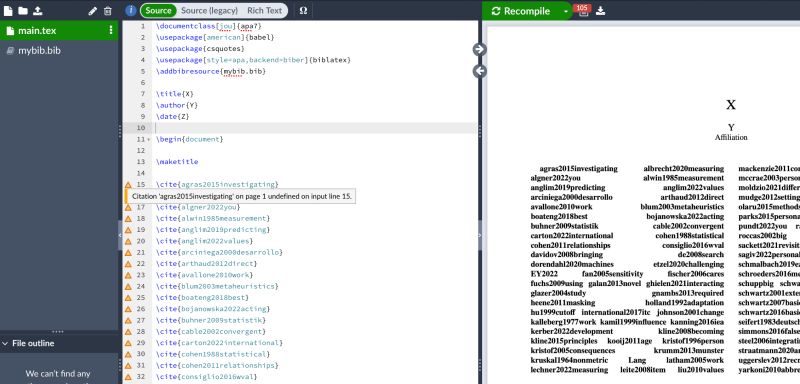Viewport: 800px width, 384px height.
Task: Click the warning triangle on line 22
Action: (x=128, y=264)
